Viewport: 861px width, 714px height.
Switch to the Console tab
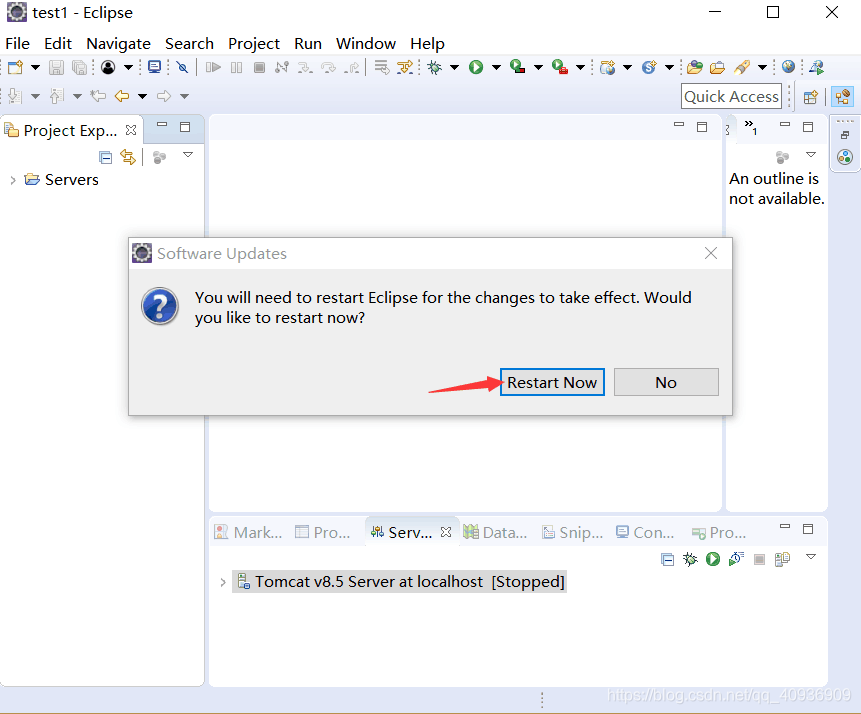[645, 532]
